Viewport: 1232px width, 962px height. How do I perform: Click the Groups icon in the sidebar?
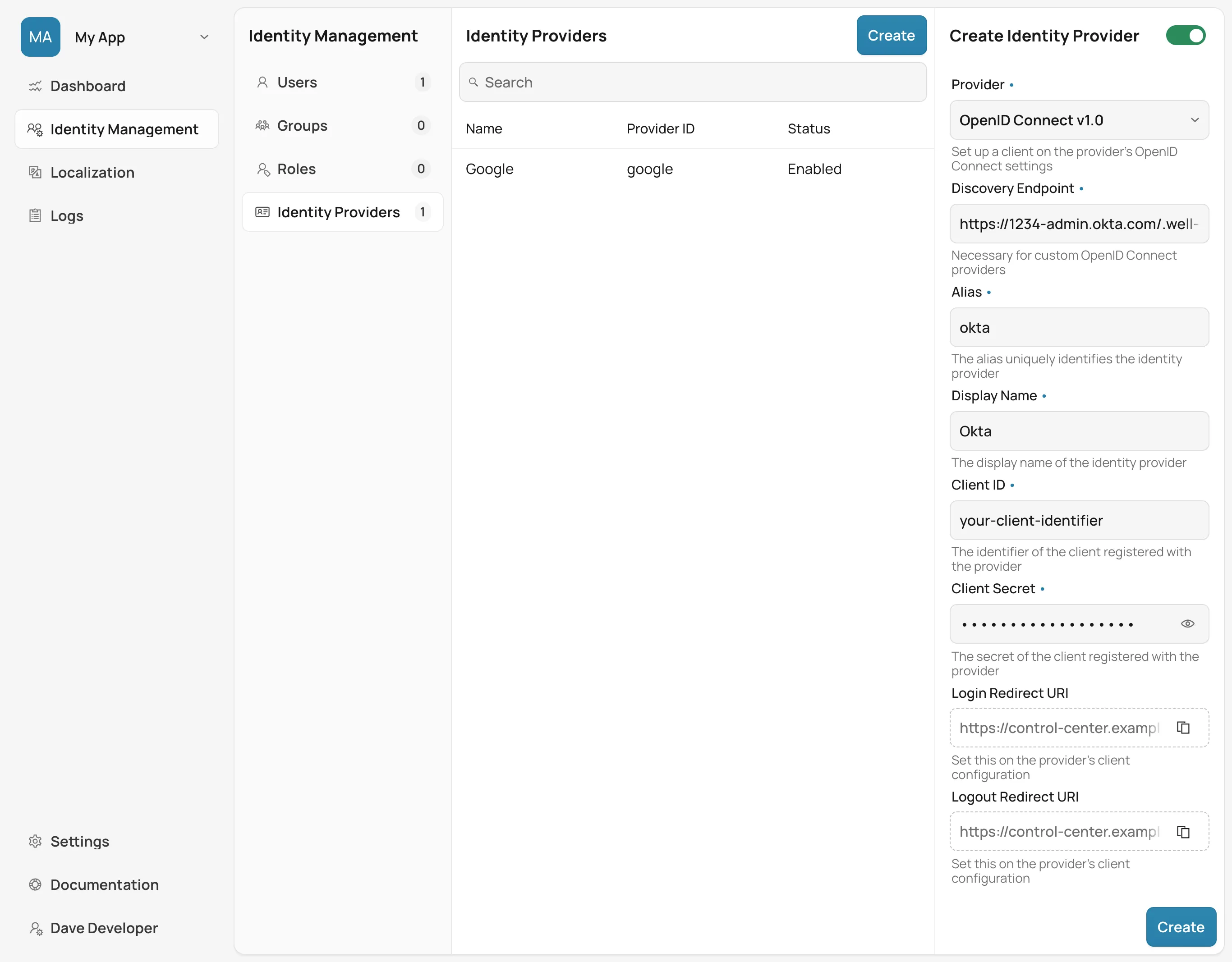click(x=263, y=125)
